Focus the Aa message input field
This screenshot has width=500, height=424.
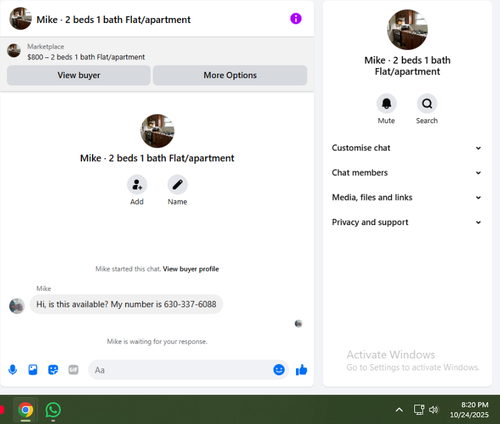(x=180, y=370)
